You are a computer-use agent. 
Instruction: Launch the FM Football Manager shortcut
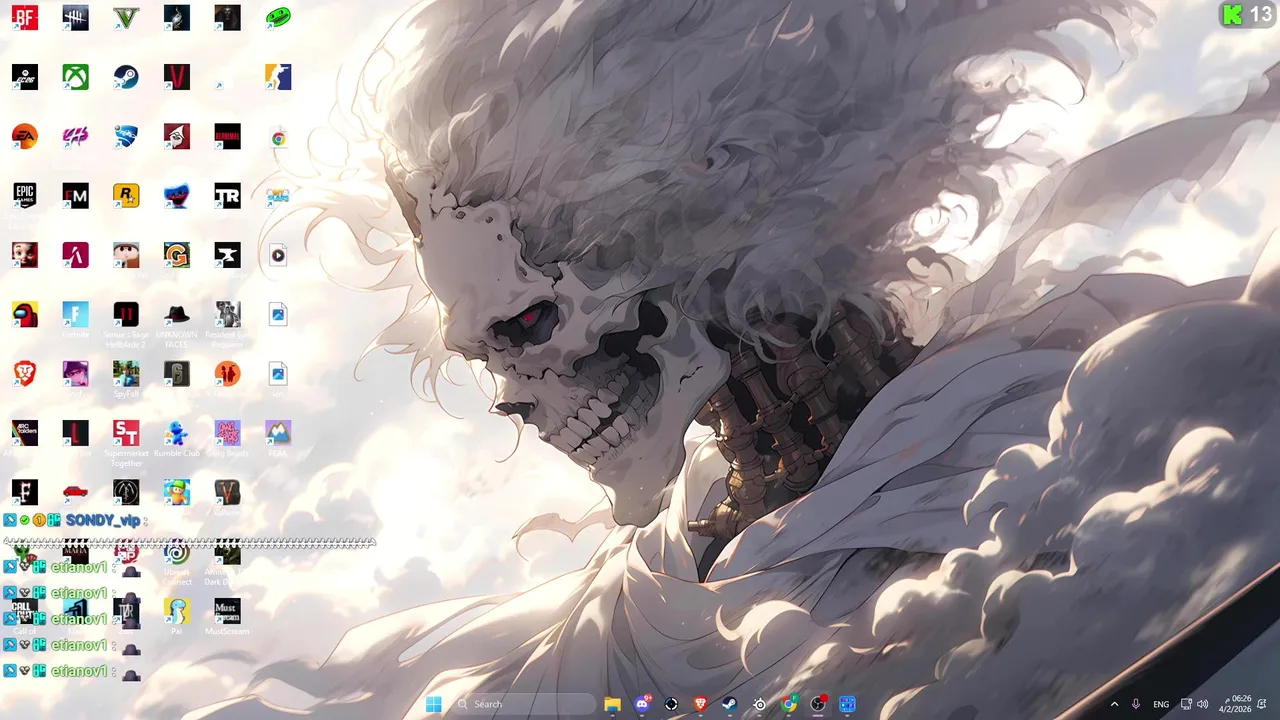(76, 195)
